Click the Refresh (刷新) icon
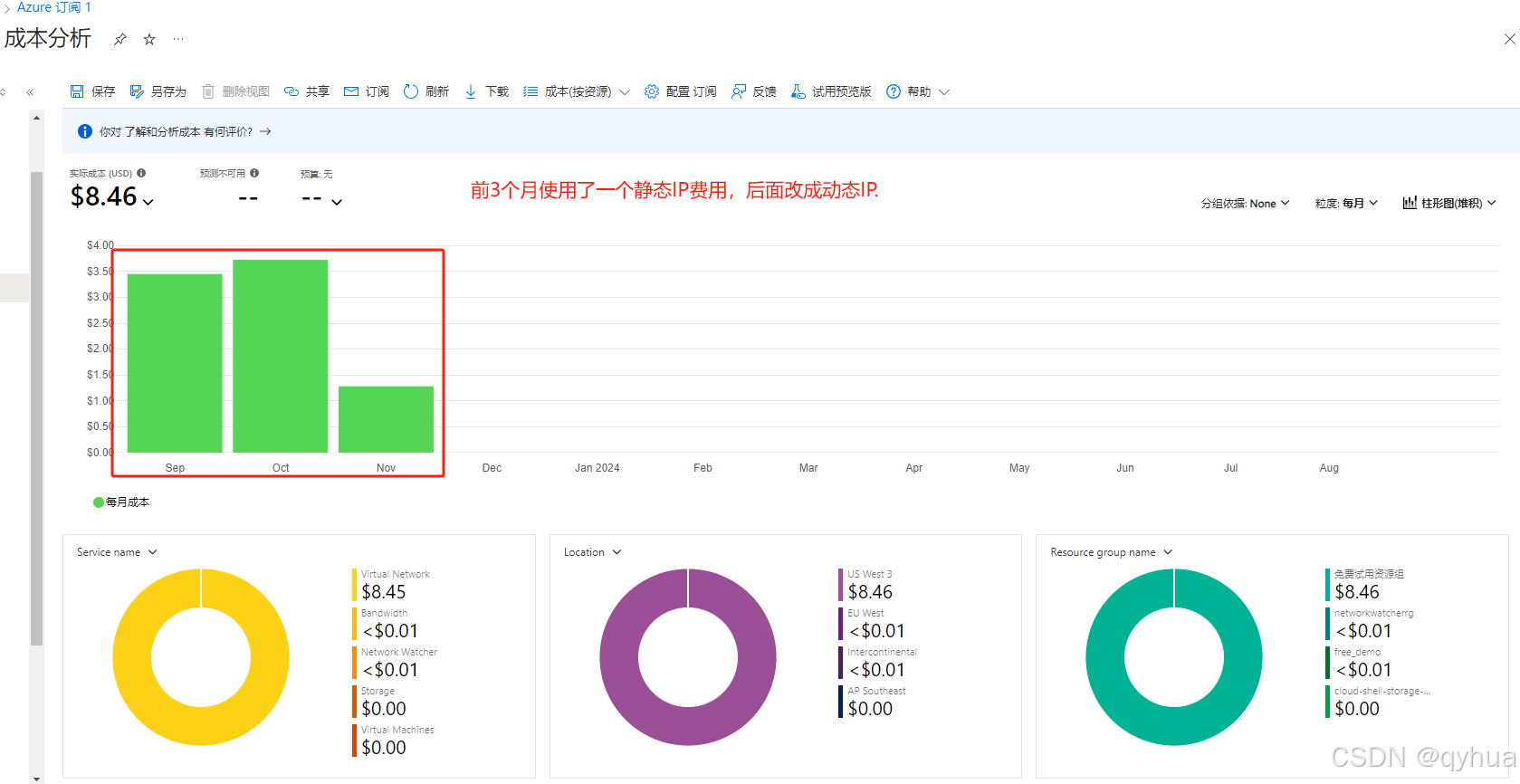Screen dimensions: 1520x784 click(411, 91)
